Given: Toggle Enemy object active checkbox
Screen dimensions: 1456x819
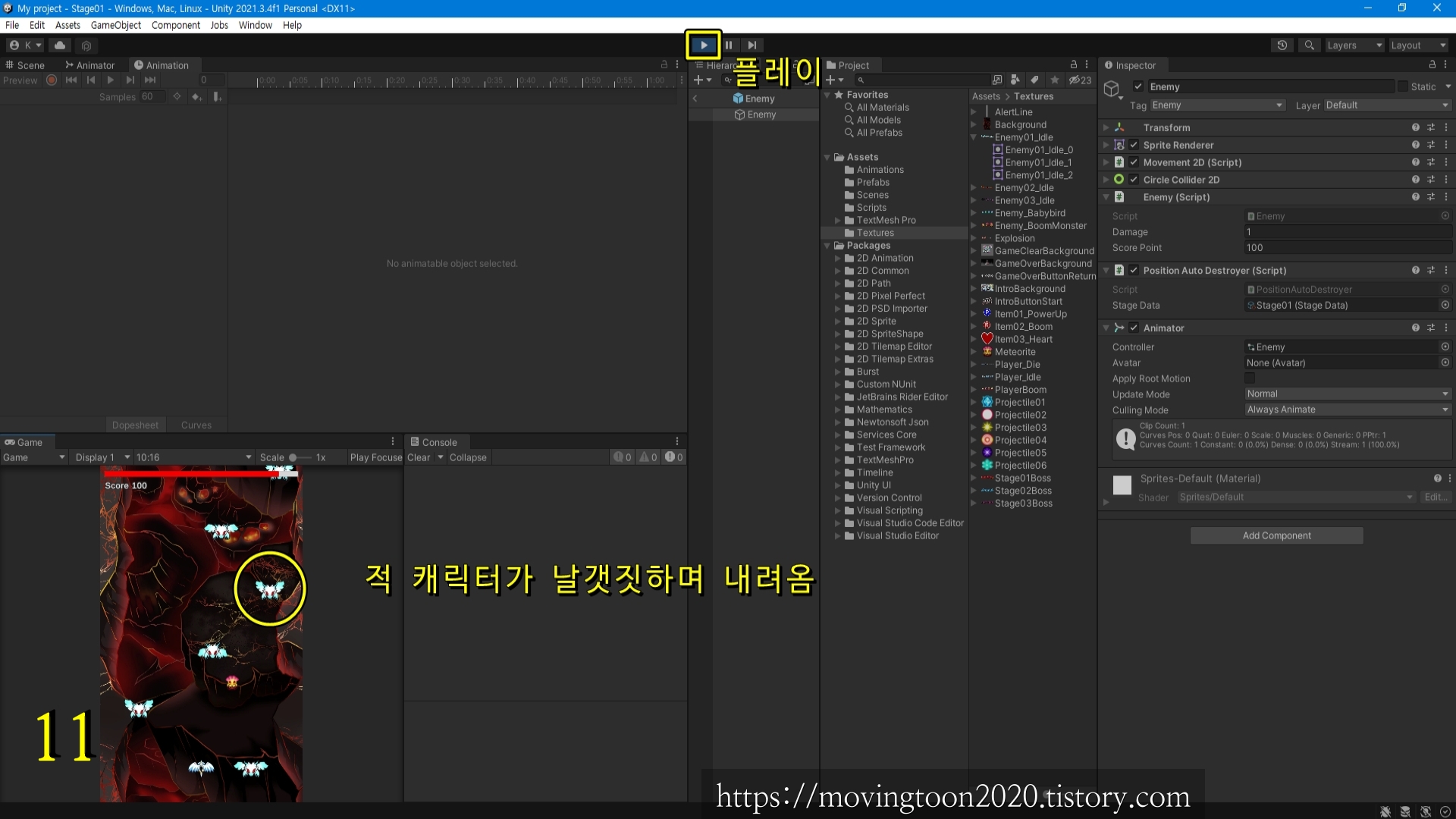Looking at the screenshot, I should 1138,86.
